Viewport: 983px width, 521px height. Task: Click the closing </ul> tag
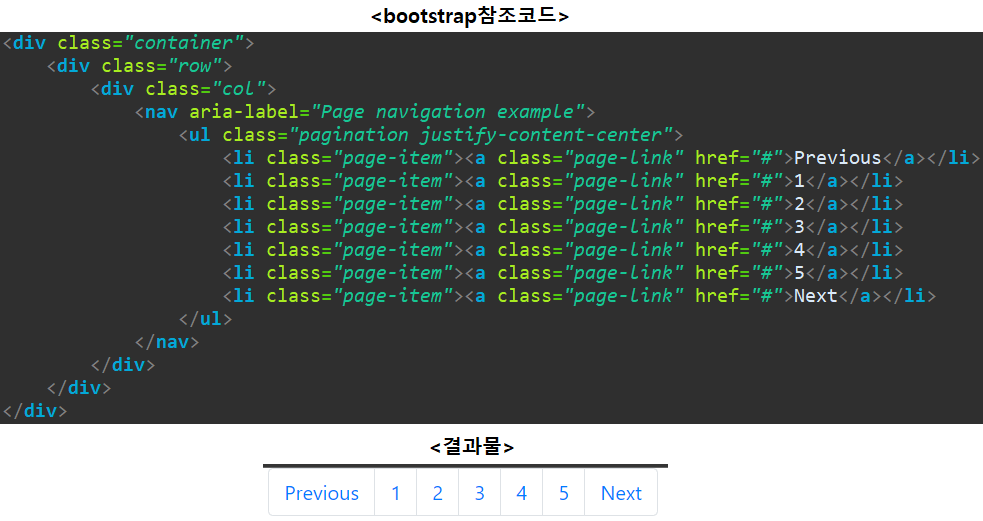tap(205, 319)
